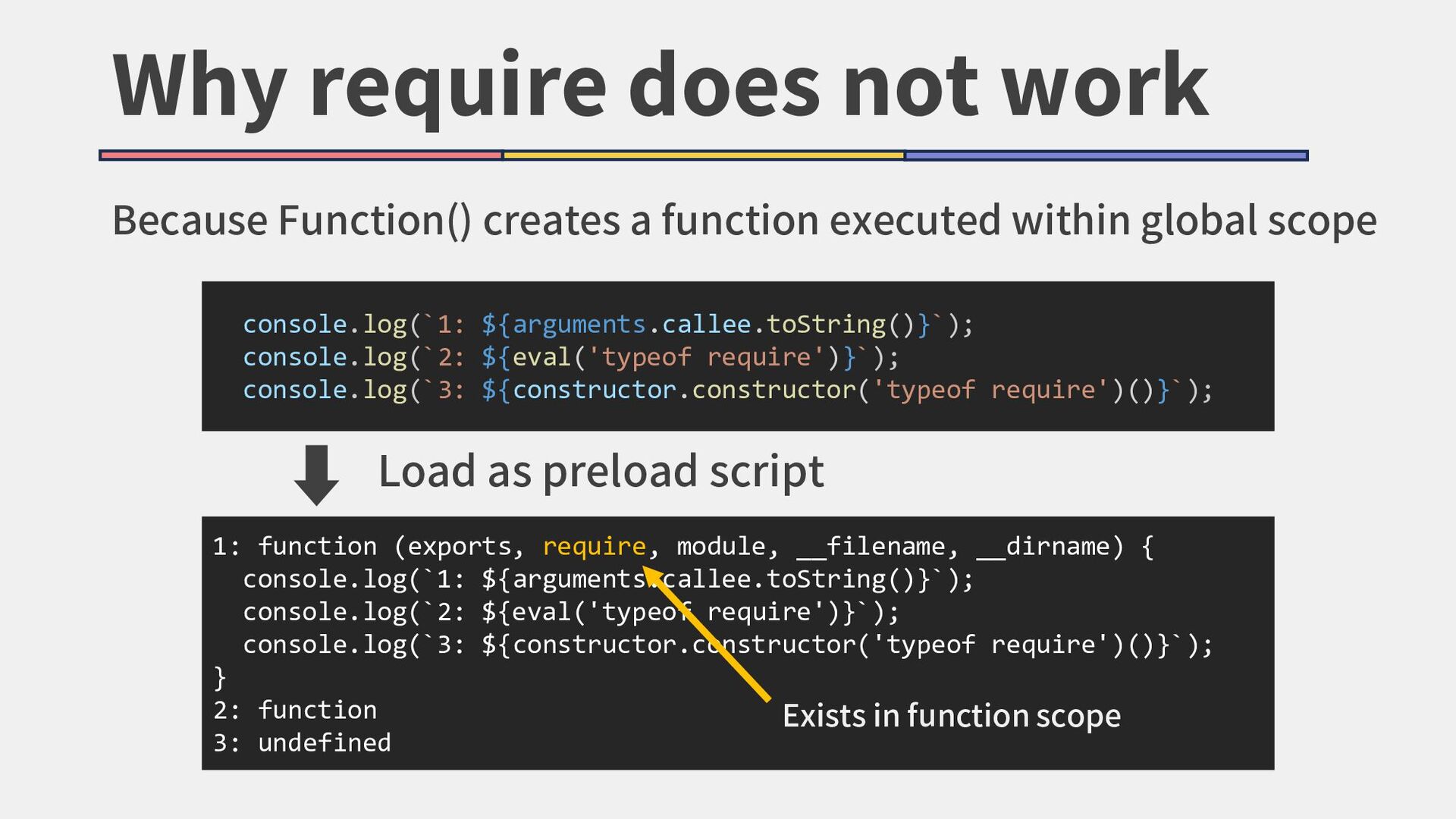This screenshot has height=819, width=1456.
Task: Click the output line "3: undefined"
Action: [302, 742]
